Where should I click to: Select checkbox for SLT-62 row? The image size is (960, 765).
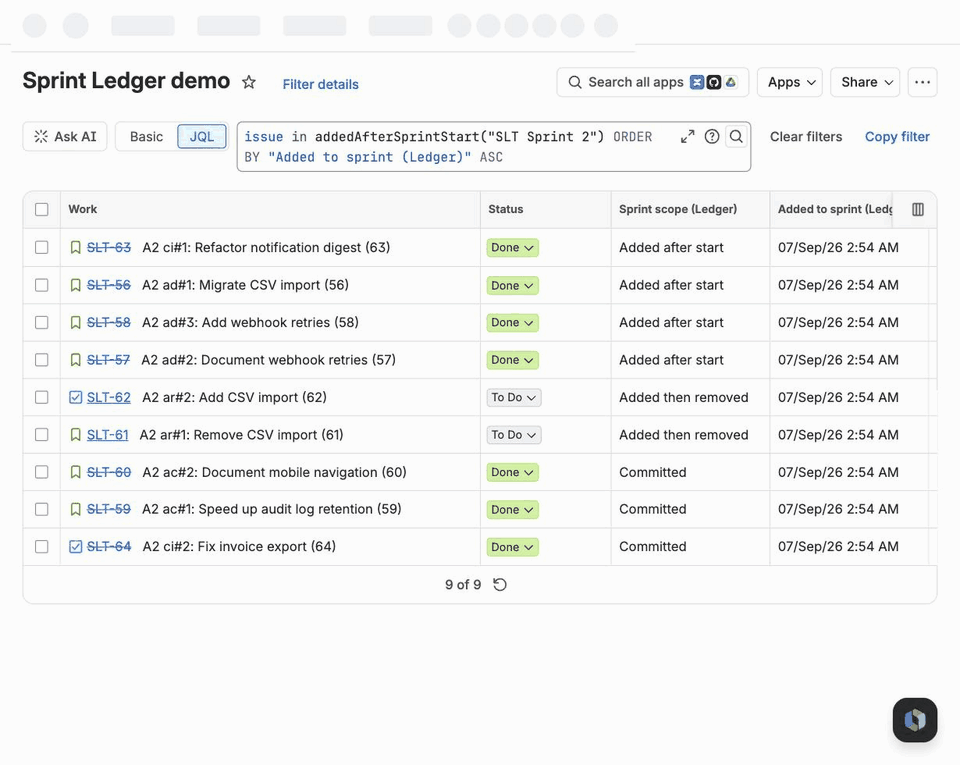click(42, 397)
